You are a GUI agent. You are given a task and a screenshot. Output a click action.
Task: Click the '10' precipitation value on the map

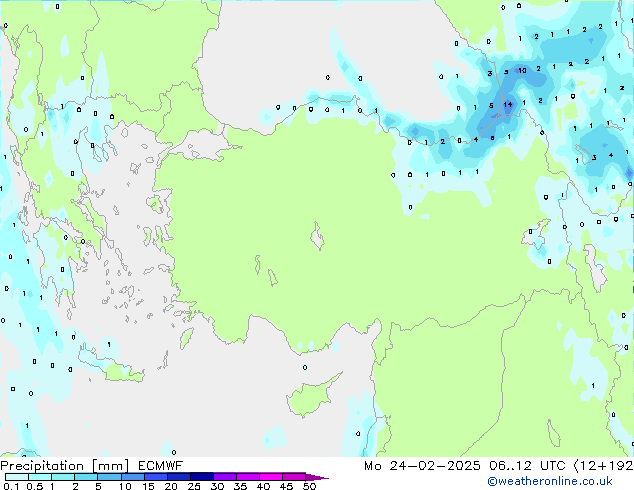pos(522,71)
